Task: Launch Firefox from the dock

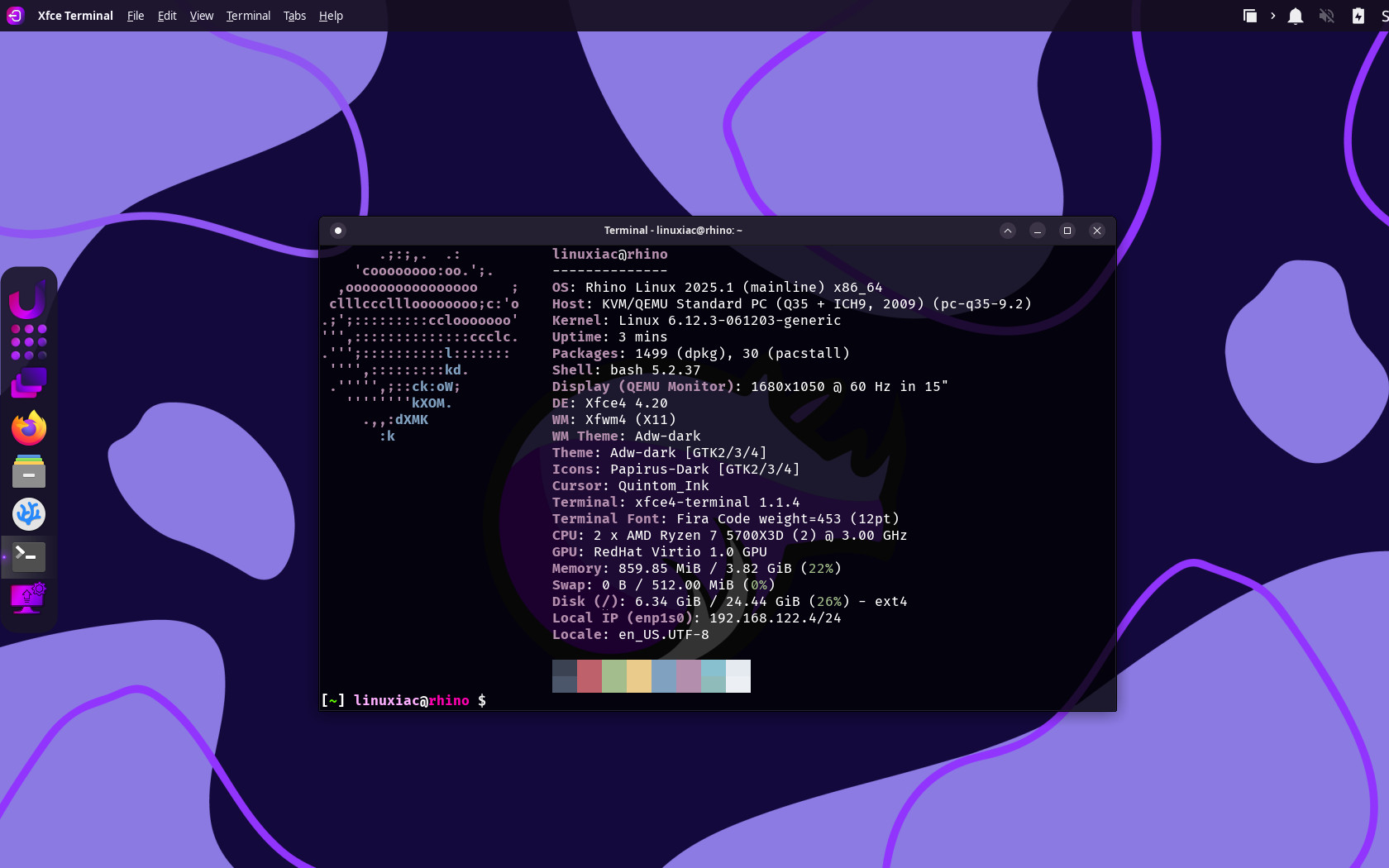Action: coord(29,428)
